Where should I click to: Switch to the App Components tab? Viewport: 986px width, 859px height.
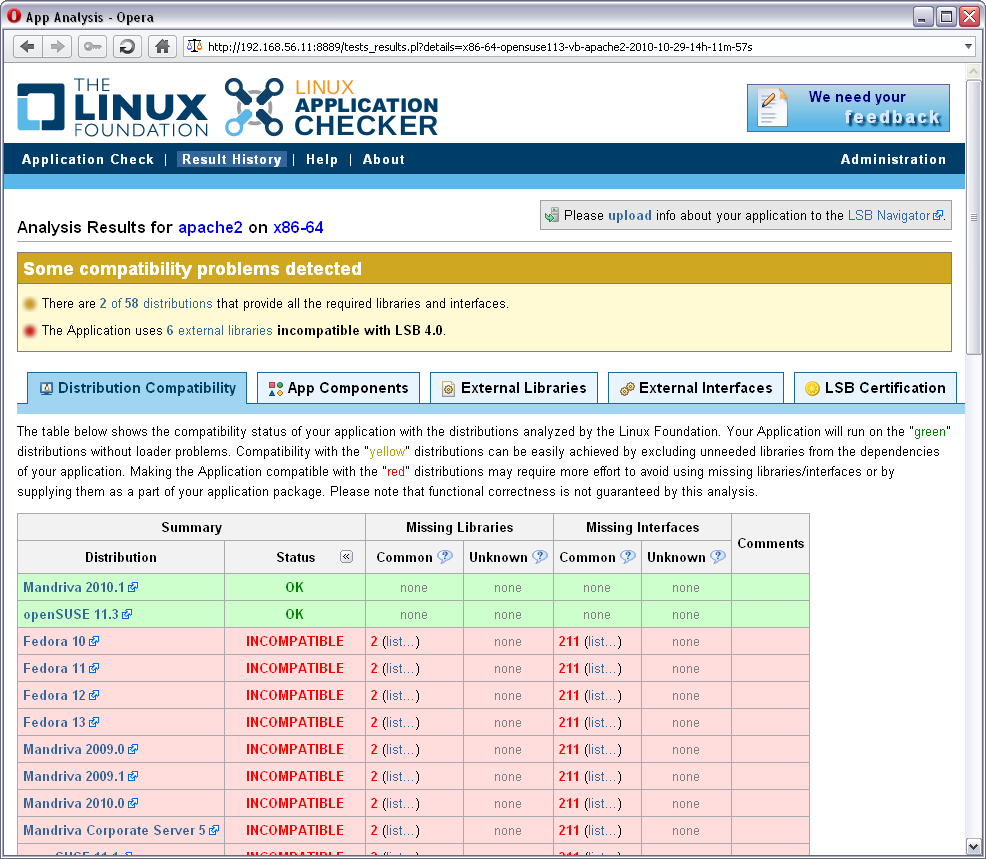338,388
